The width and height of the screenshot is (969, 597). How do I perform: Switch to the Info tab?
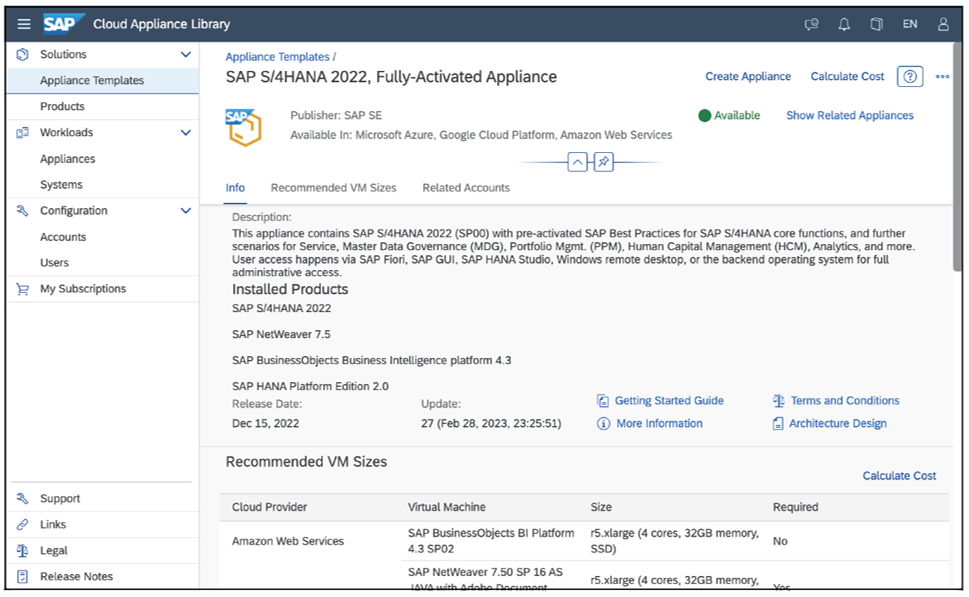pyautogui.click(x=235, y=188)
